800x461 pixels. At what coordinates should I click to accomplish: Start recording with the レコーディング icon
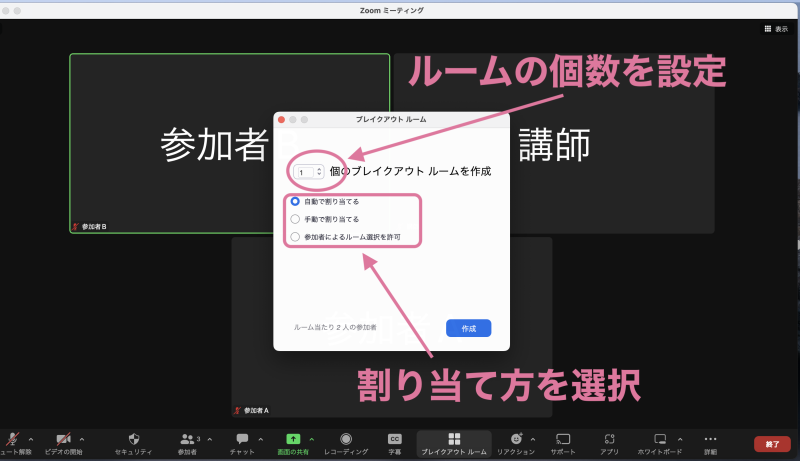[346, 439]
